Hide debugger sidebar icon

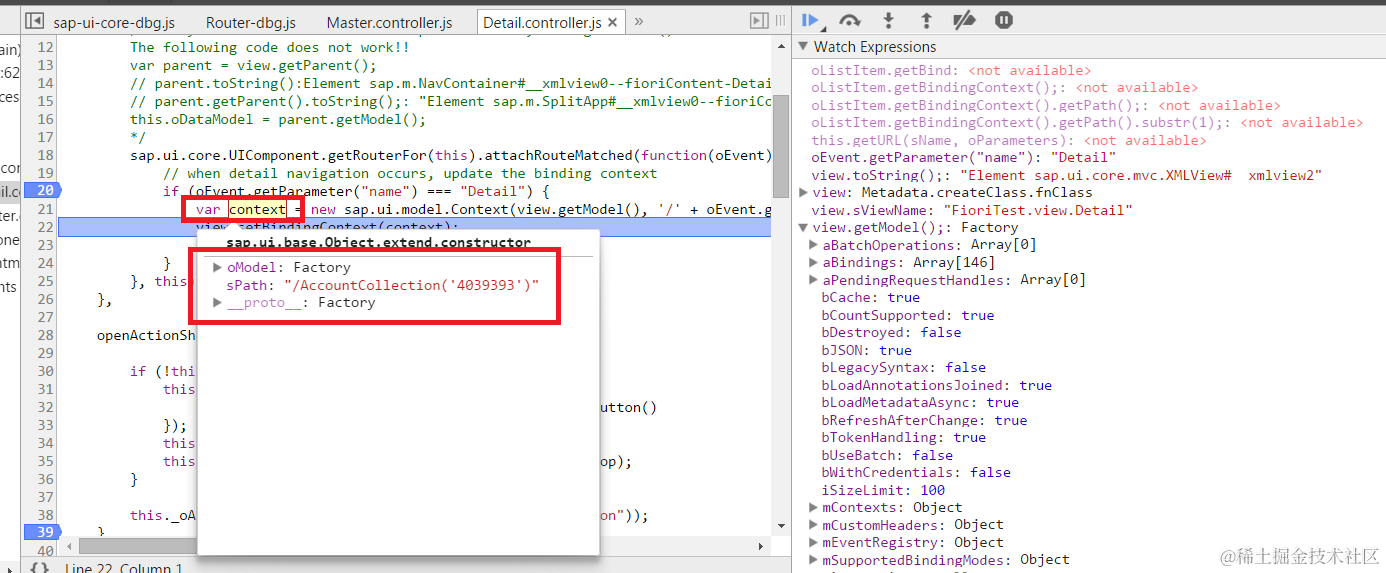760,21
